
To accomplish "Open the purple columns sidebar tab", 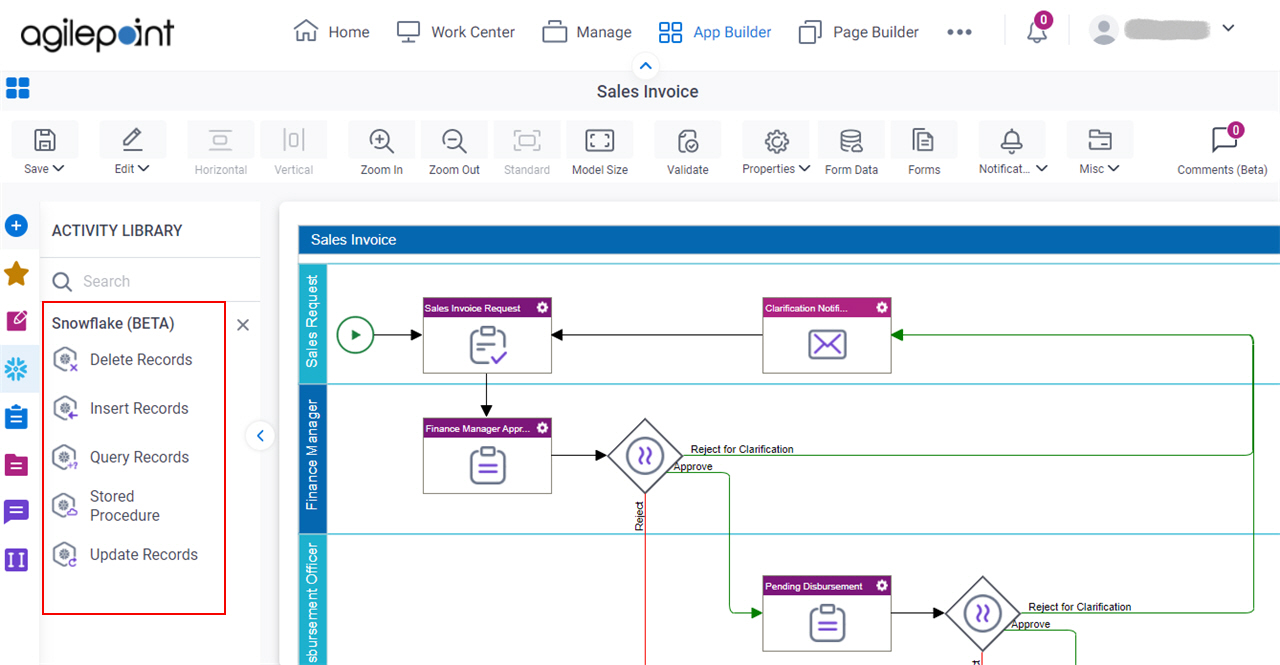I will (x=16, y=560).
